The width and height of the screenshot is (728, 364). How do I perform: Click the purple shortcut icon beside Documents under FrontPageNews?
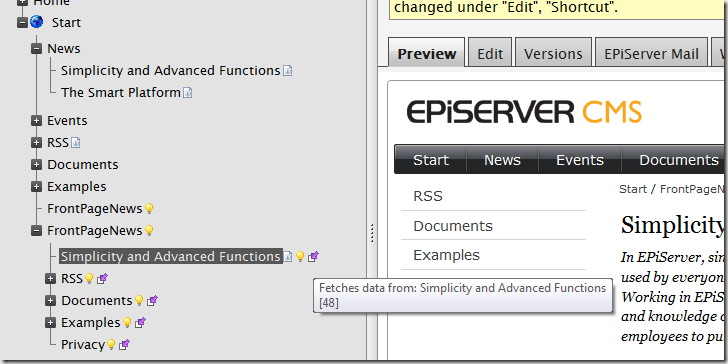(152, 300)
